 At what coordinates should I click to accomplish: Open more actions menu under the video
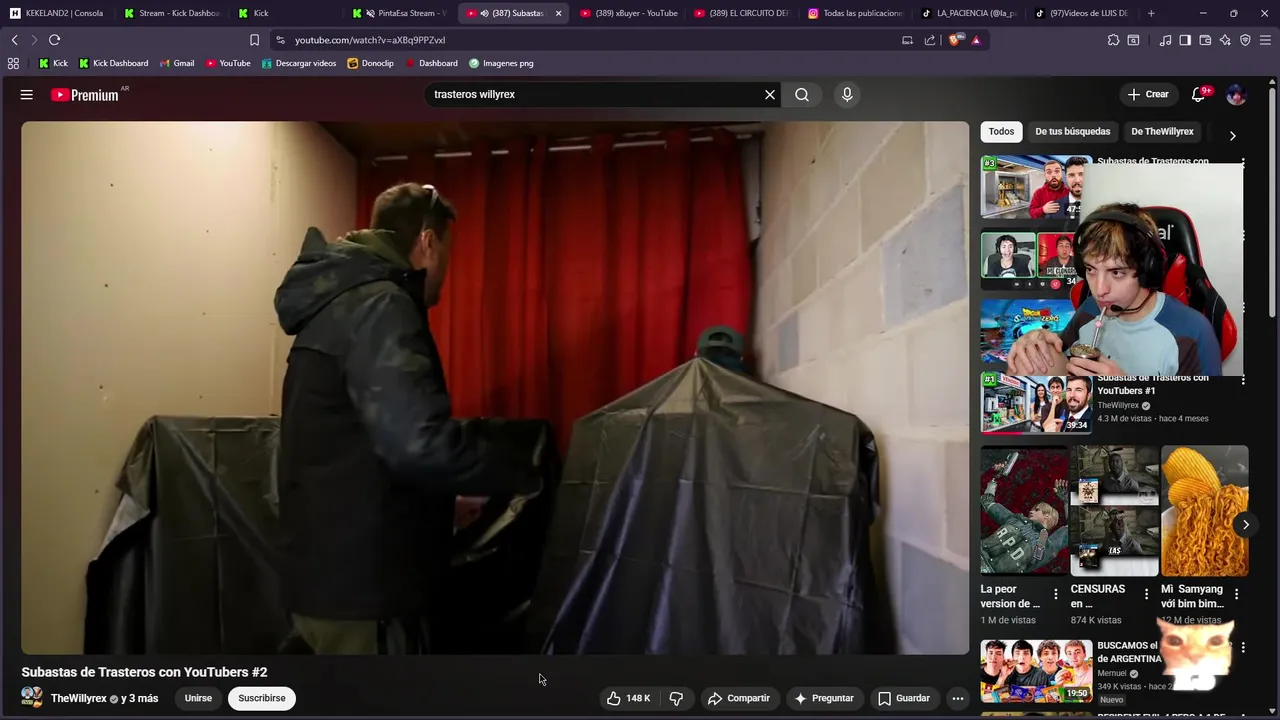point(957,698)
